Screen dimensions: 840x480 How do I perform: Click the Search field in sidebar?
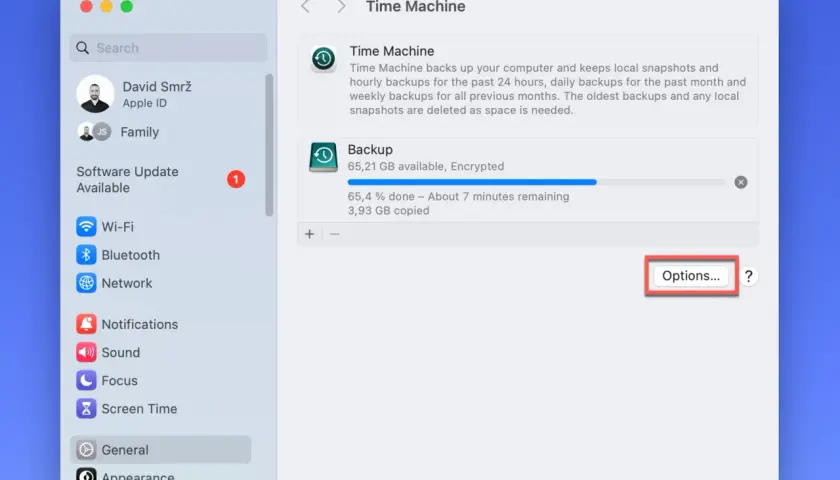coord(168,48)
